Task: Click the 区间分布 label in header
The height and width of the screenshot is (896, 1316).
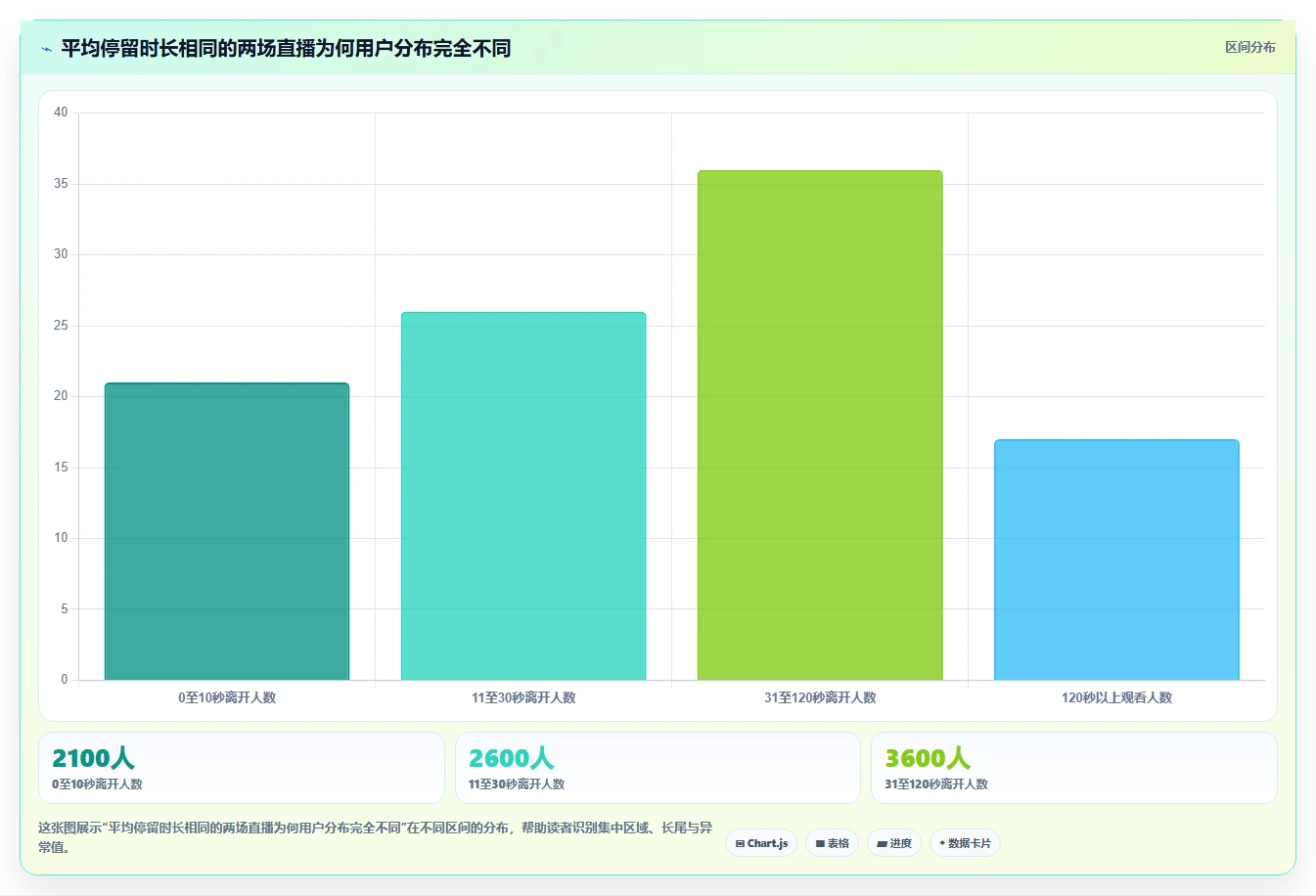Action: (1249, 47)
